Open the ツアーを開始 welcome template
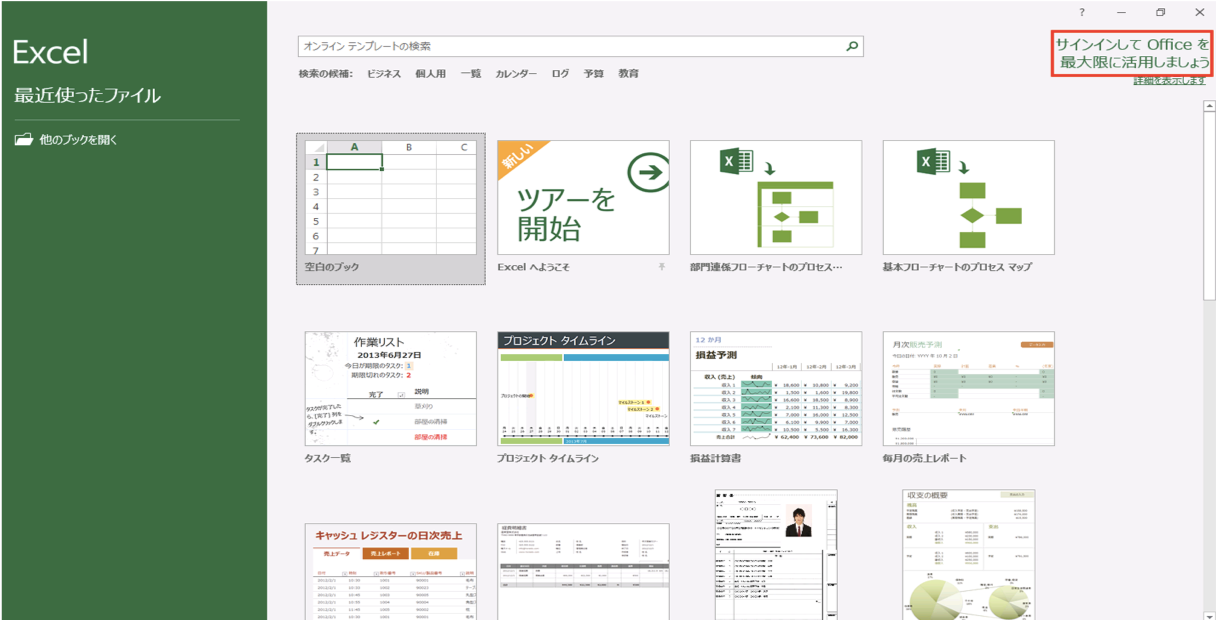The width and height of the screenshot is (1216, 620). click(583, 198)
